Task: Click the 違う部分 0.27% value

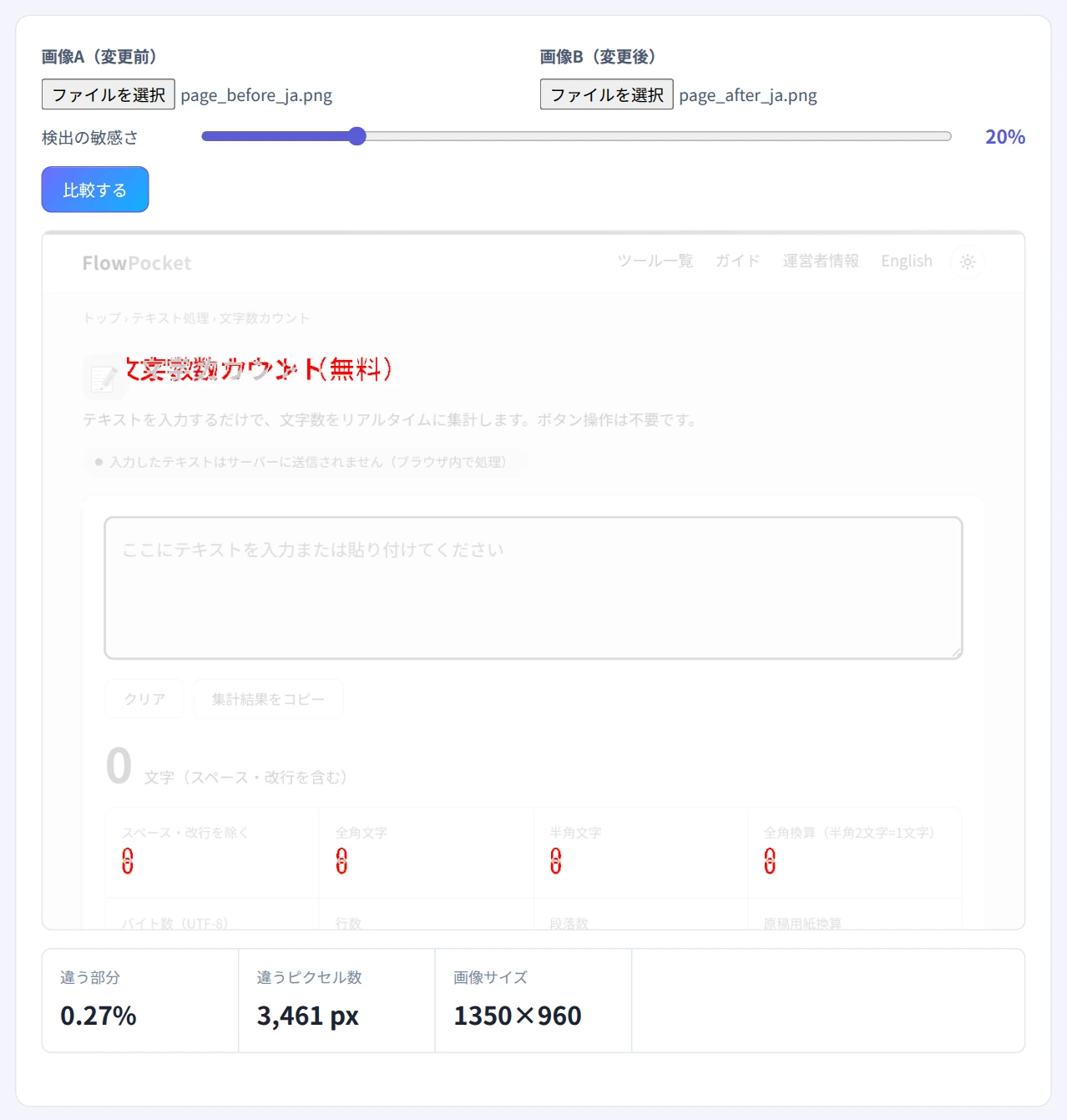Action: 99,1016
